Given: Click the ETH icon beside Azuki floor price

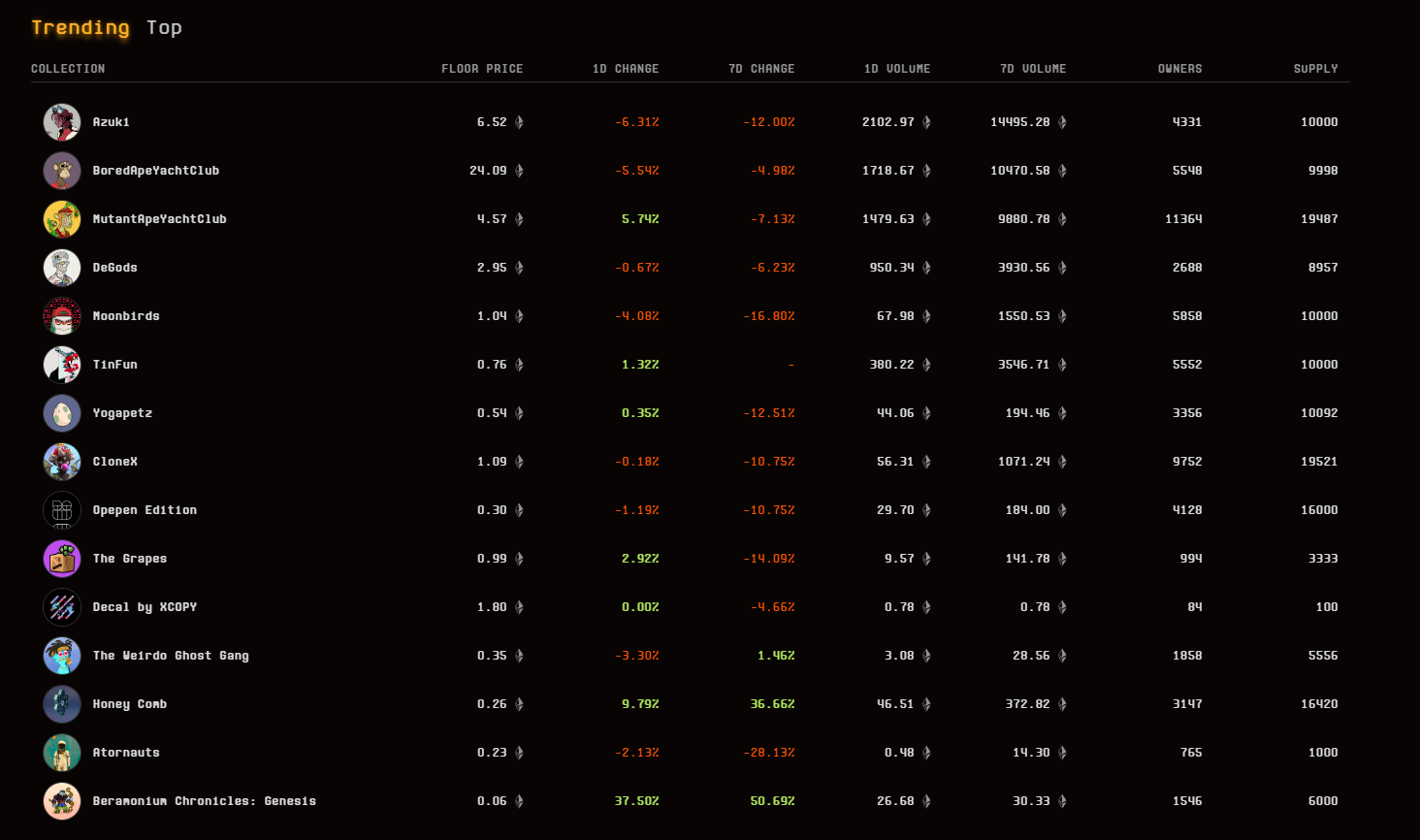Looking at the screenshot, I should [x=519, y=122].
